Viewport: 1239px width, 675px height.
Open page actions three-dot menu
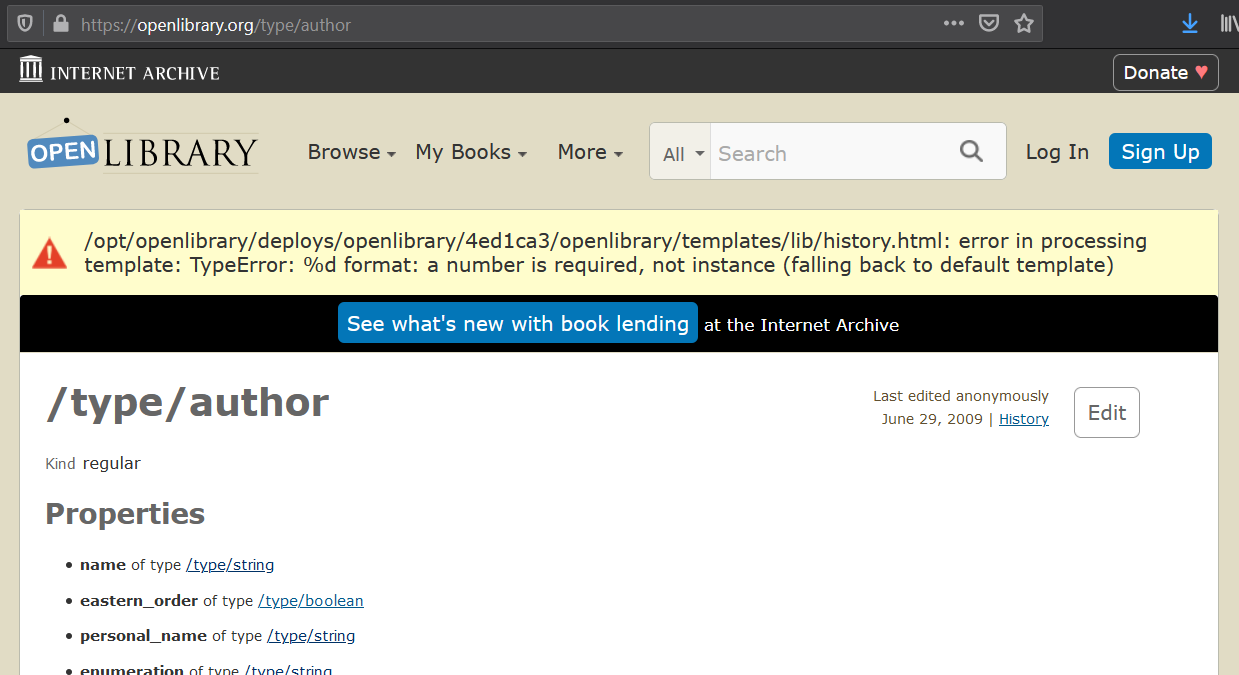pyautogui.click(x=954, y=23)
